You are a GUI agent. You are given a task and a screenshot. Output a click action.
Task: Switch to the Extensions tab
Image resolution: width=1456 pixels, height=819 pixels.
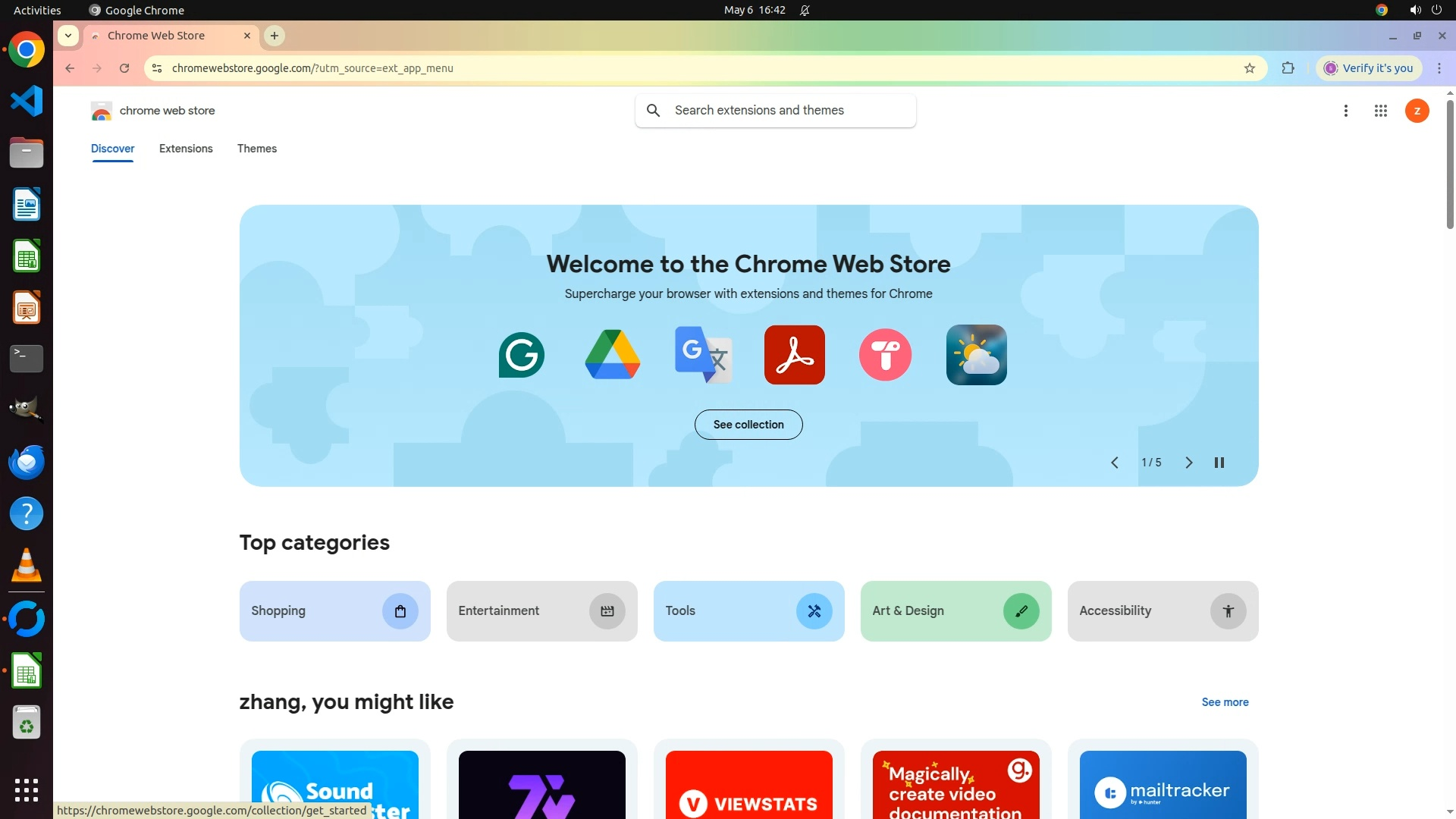[x=186, y=149]
